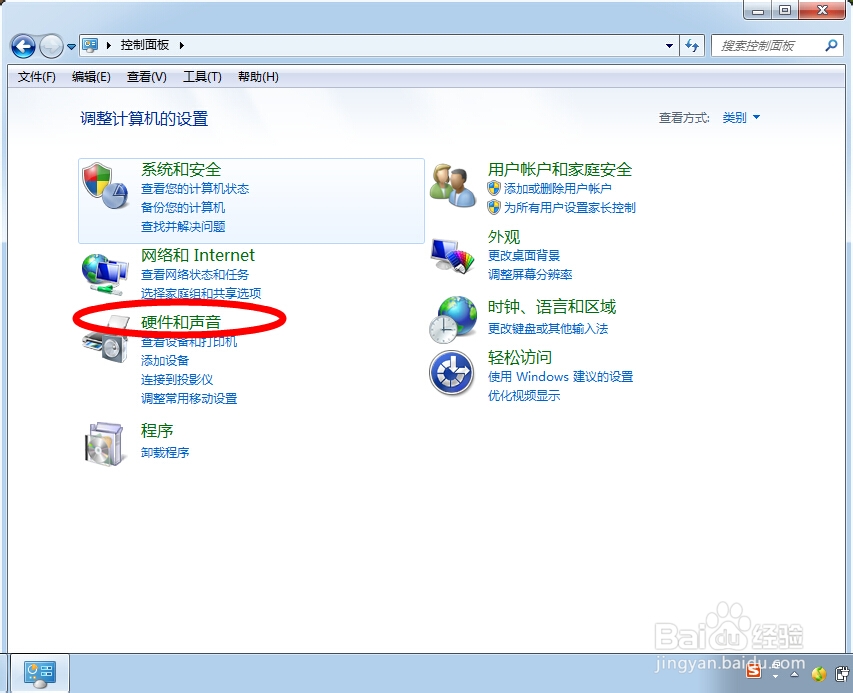Open the 硬件和声音 category
The width and height of the screenshot is (853, 693).
point(181,322)
